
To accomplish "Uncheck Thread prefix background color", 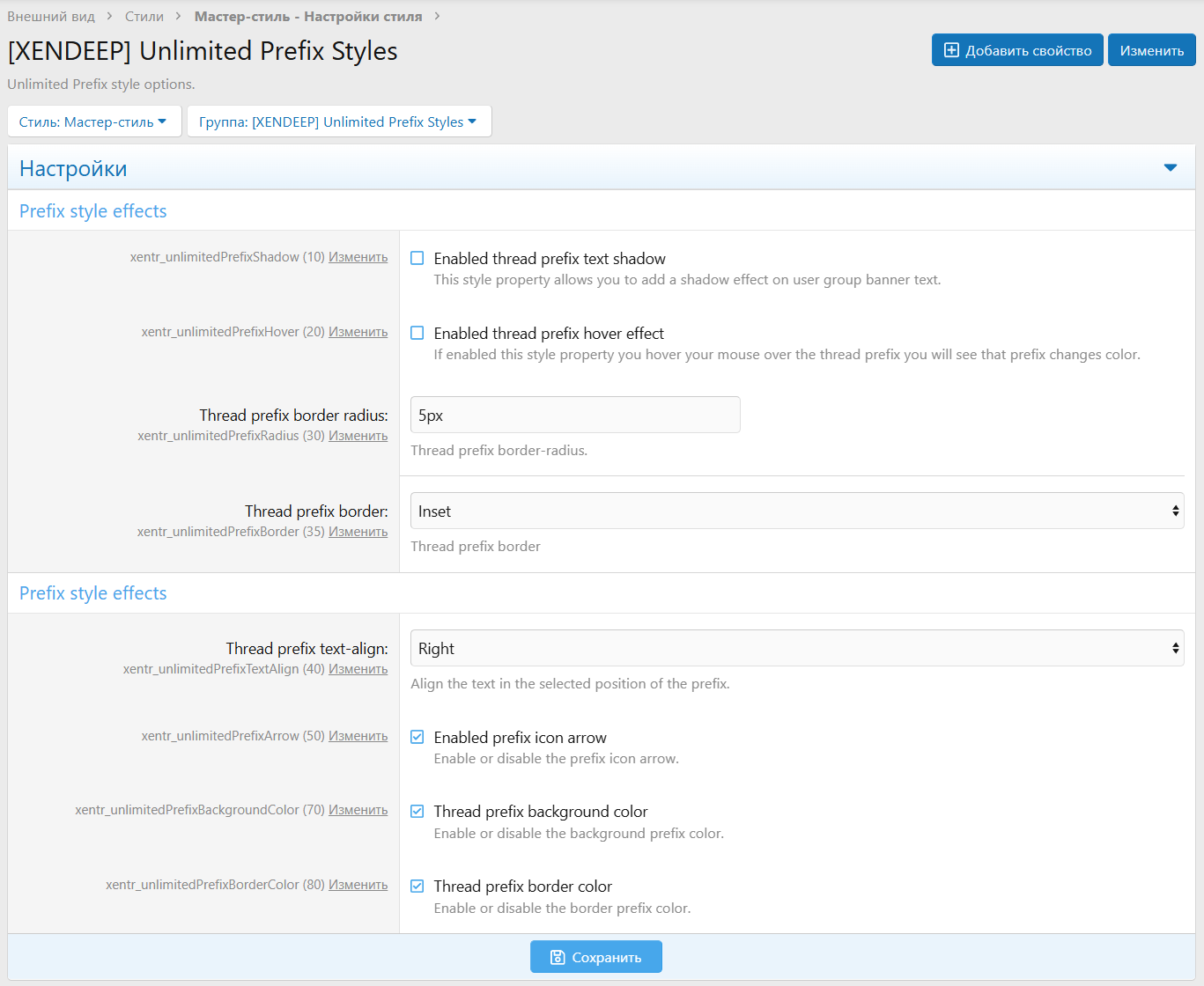I will point(417,811).
